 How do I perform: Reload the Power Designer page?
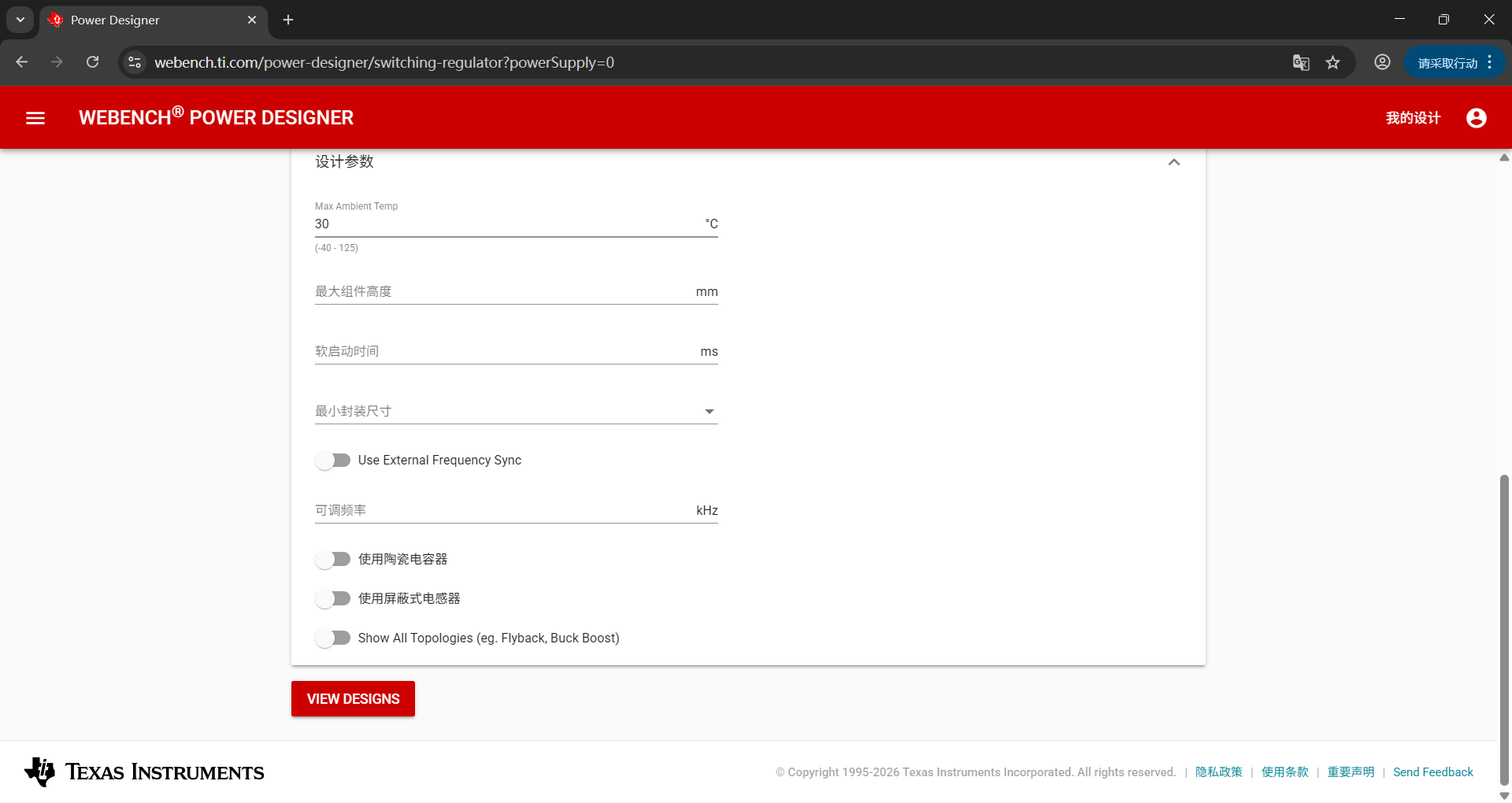(x=93, y=62)
